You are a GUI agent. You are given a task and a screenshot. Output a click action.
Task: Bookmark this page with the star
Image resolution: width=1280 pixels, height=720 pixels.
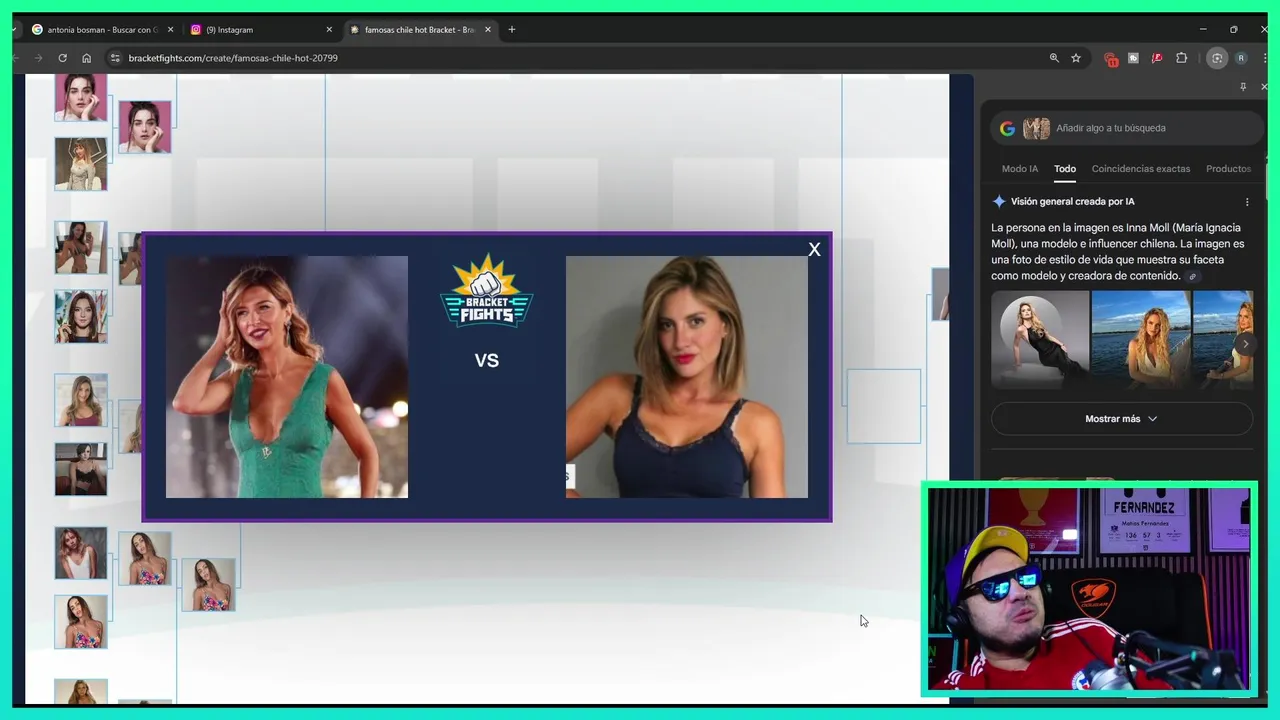(x=1076, y=58)
